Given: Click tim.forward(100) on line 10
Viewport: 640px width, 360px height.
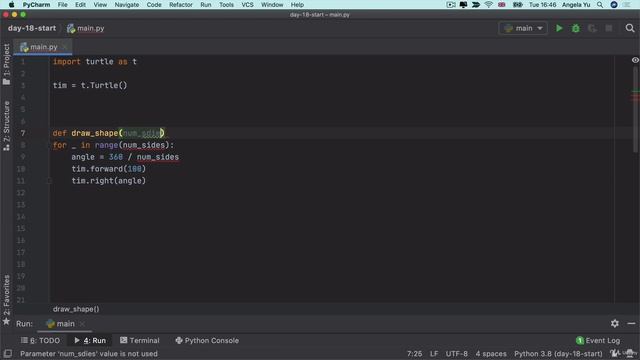Looking at the screenshot, I should (x=109, y=169).
